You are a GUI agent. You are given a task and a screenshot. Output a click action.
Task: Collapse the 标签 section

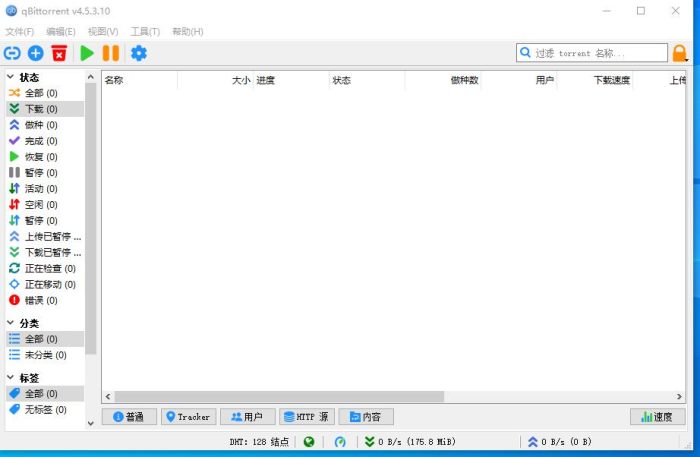(x=11, y=378)
